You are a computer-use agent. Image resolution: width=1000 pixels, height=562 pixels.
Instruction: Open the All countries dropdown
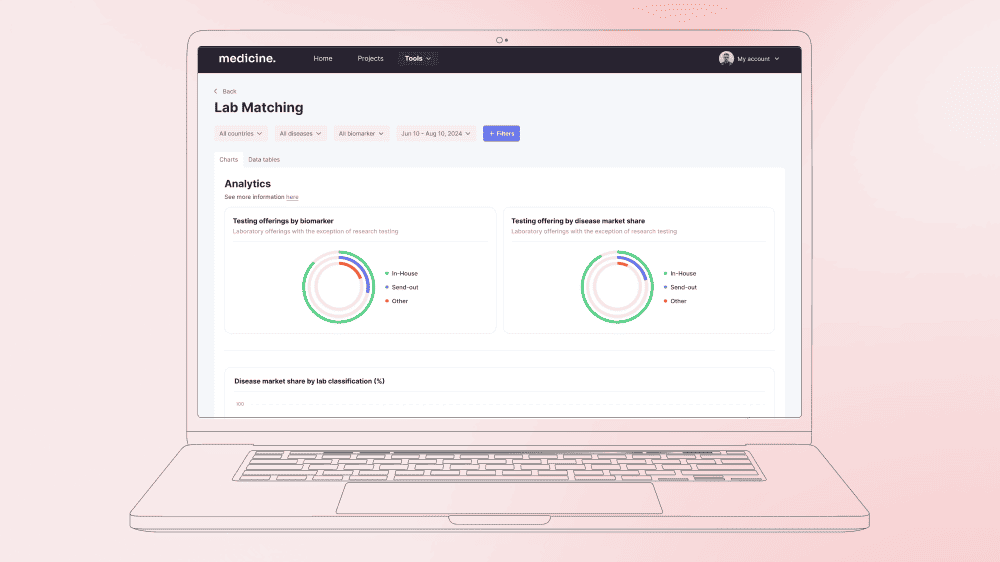(x=241, y=133)
